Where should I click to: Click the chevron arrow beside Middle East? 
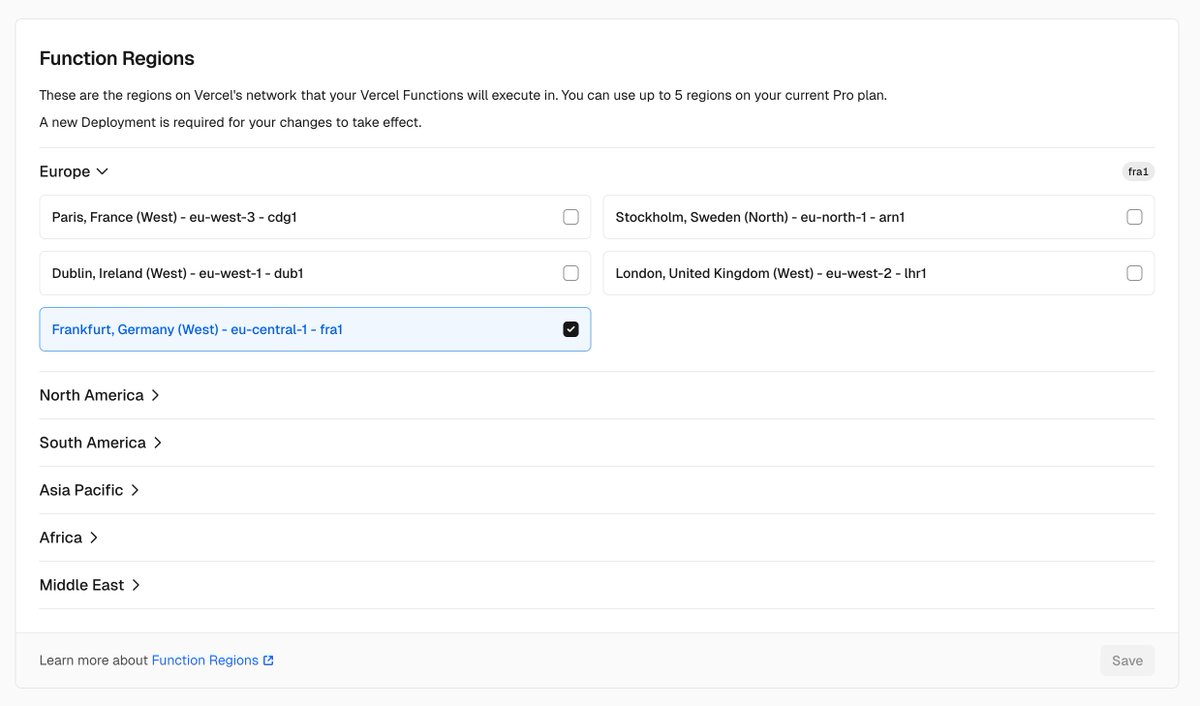click(x=136, y=585)
